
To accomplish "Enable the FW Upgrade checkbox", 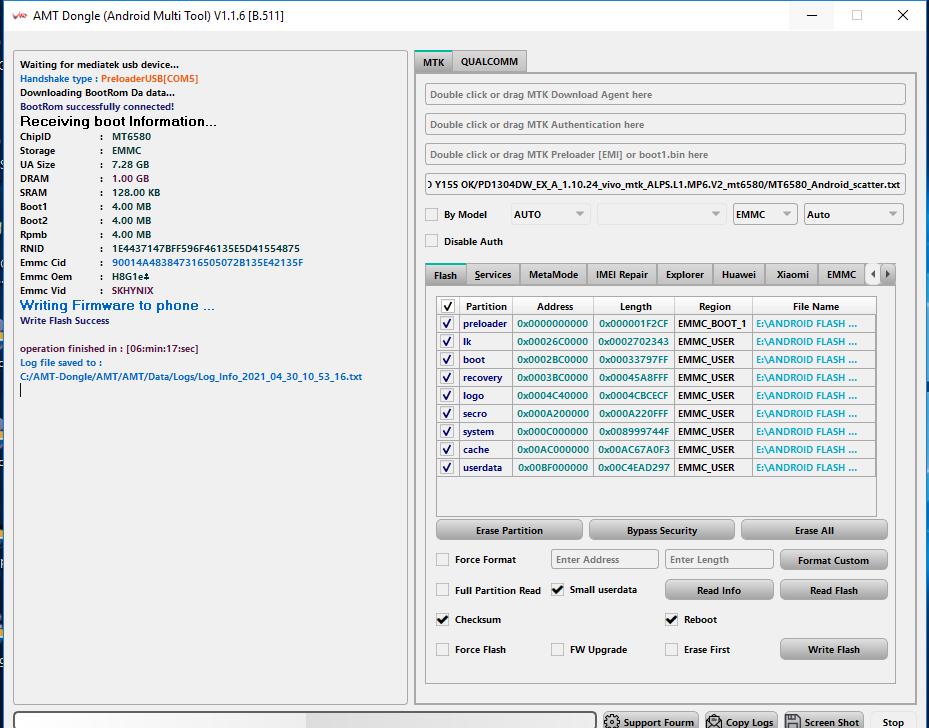I will point(558,650).
